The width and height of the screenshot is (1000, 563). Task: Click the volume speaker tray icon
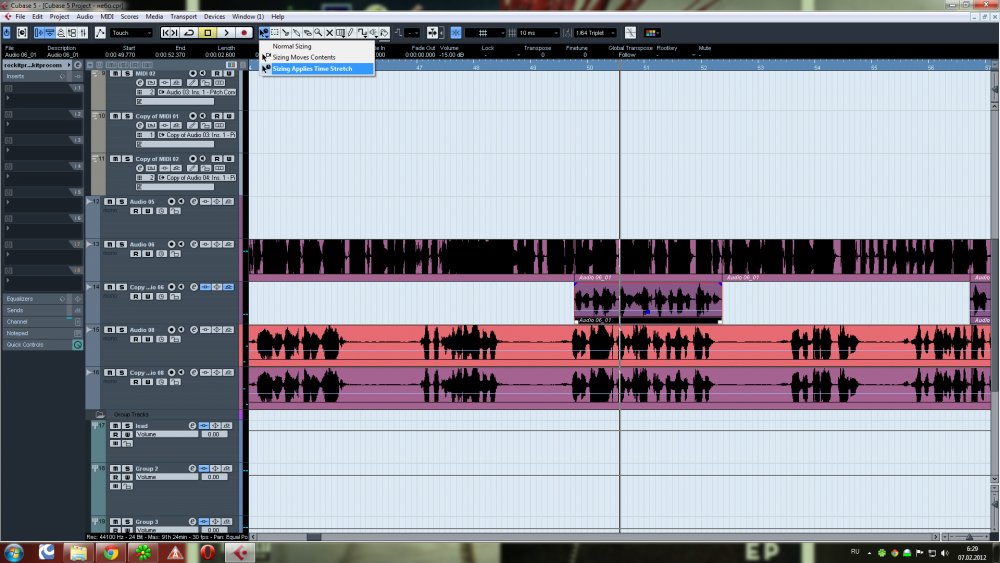(945, 553)
